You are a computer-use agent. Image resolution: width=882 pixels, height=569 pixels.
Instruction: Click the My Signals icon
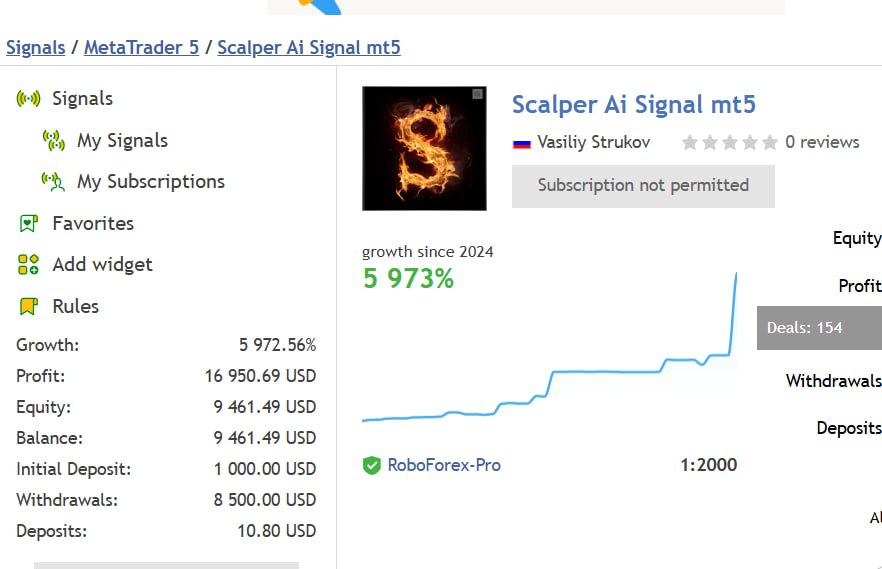pyautogui.click(x=53, y=141)
